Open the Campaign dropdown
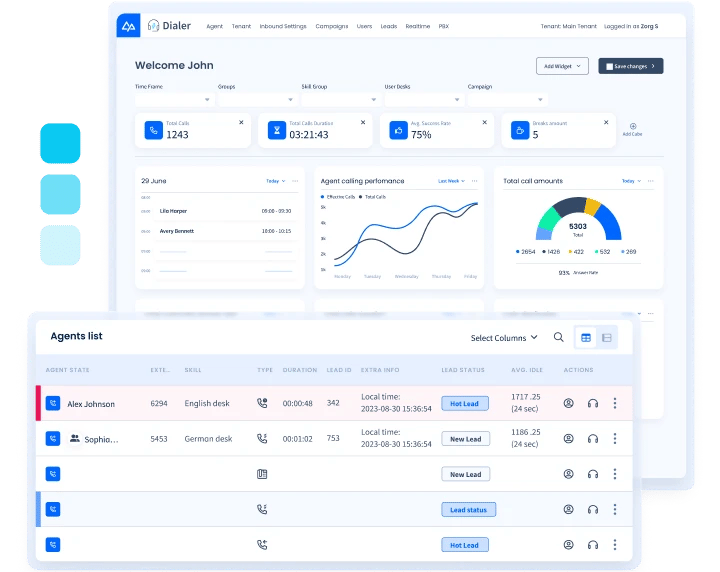The height and width of the screenshot is (572, 720). tap(507, 100)
